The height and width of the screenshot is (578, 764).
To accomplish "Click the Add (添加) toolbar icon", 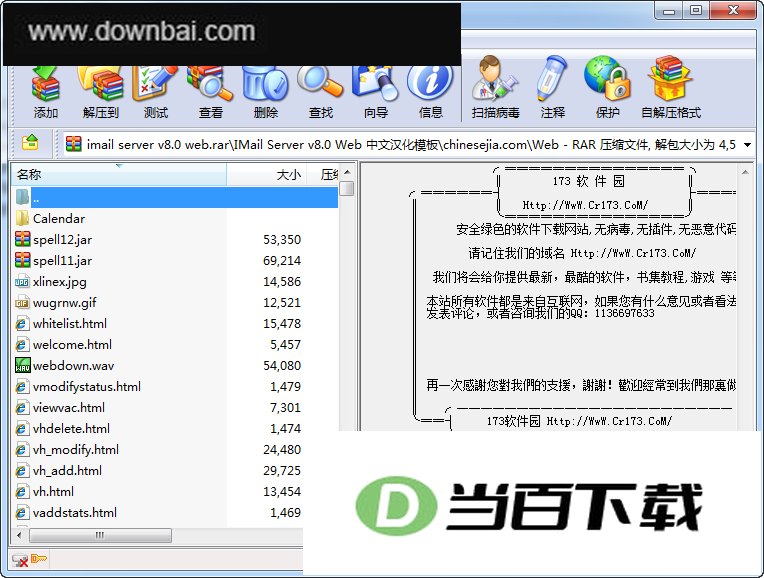I will pyautogui.click(x=46, y=84).
